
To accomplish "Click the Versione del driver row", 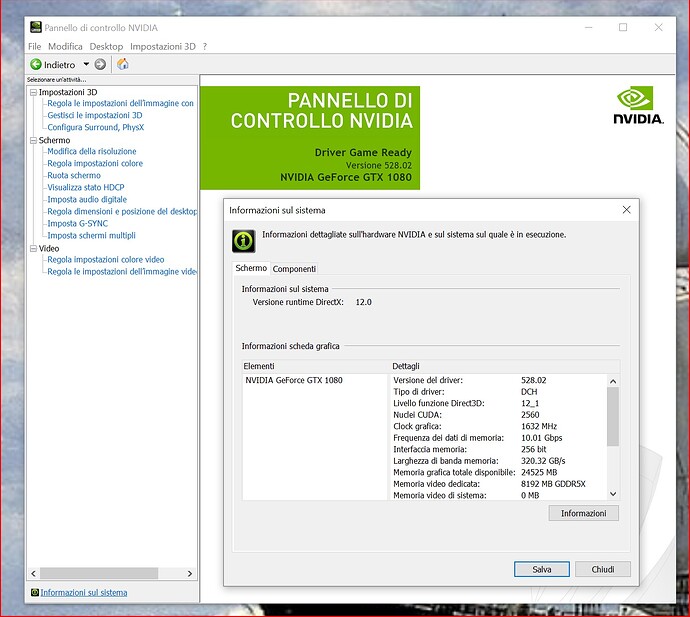I will pyautogui.click(x=499, y=380).
